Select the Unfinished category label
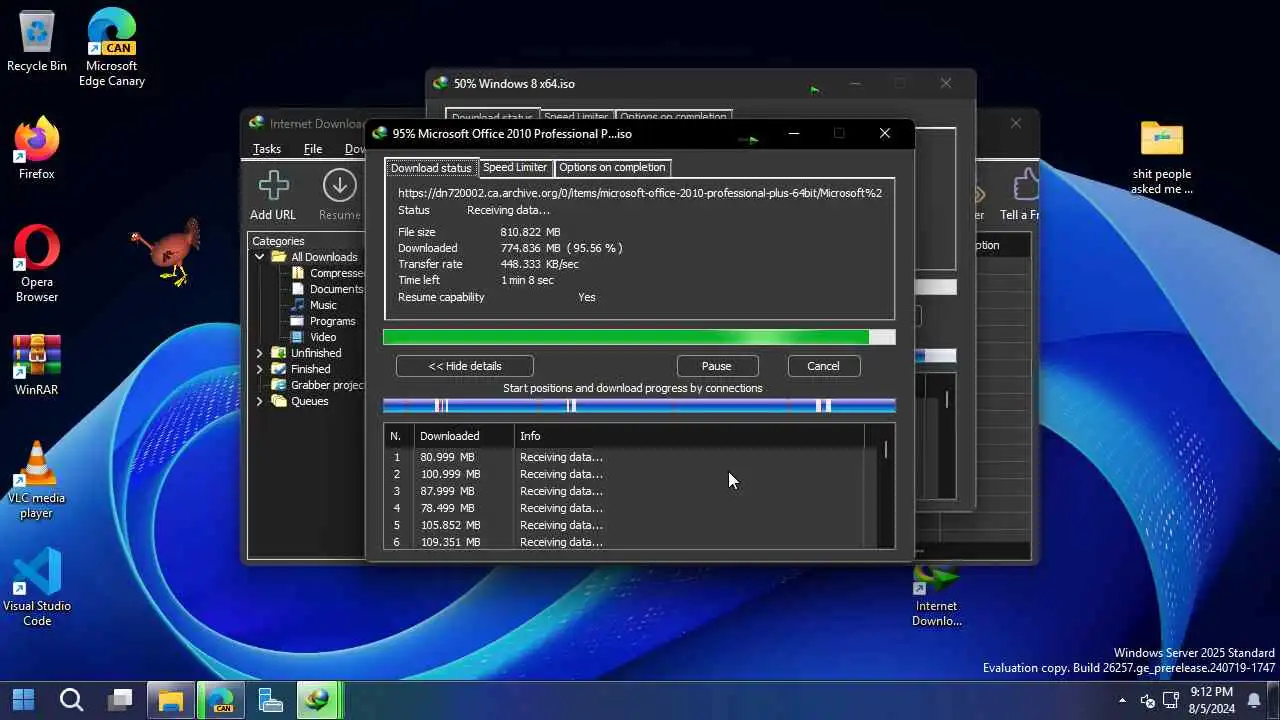This screenshot has height=720, width=1280. tap(316, 353)
